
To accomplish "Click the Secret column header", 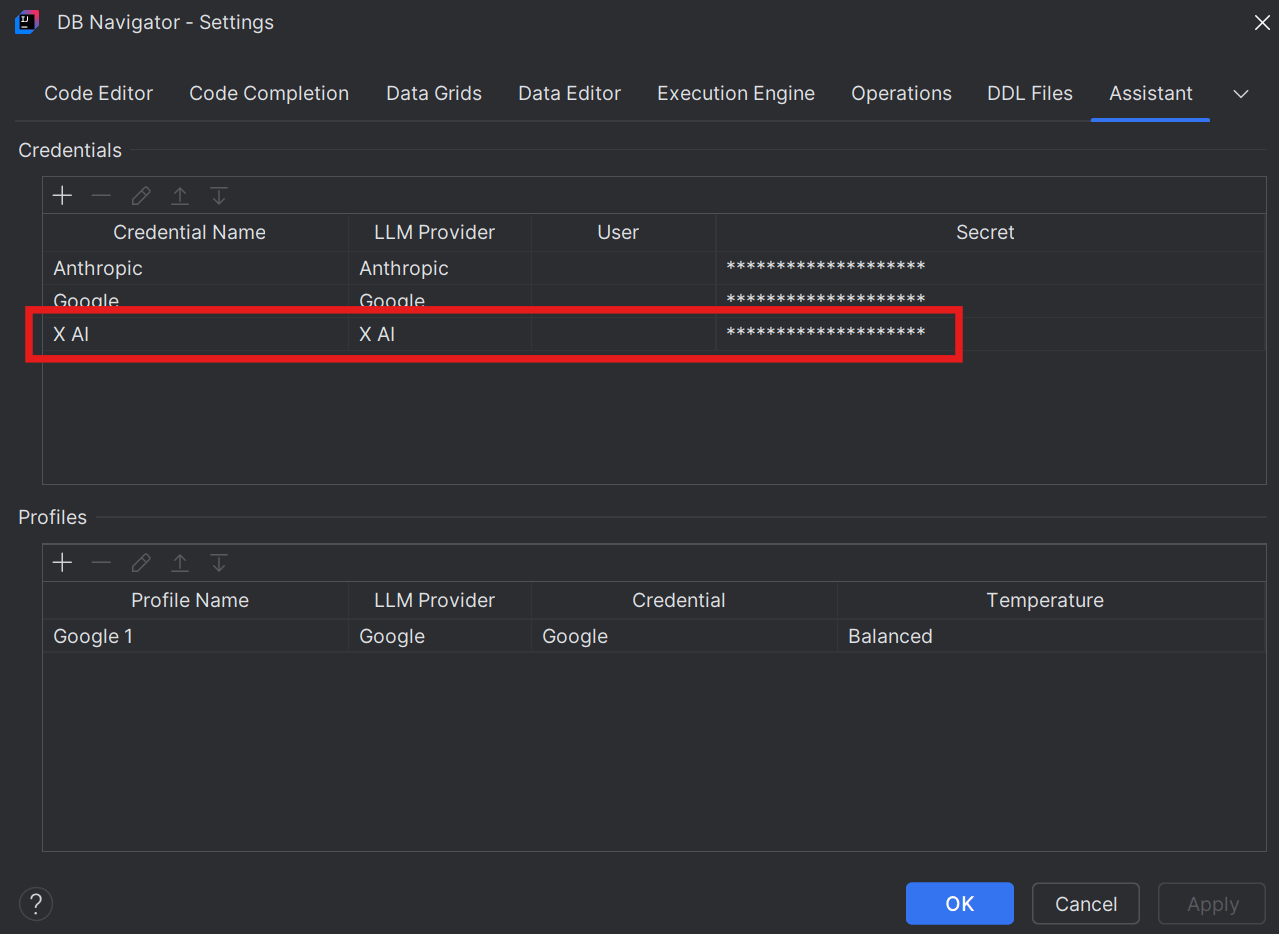I will [990, 232].
